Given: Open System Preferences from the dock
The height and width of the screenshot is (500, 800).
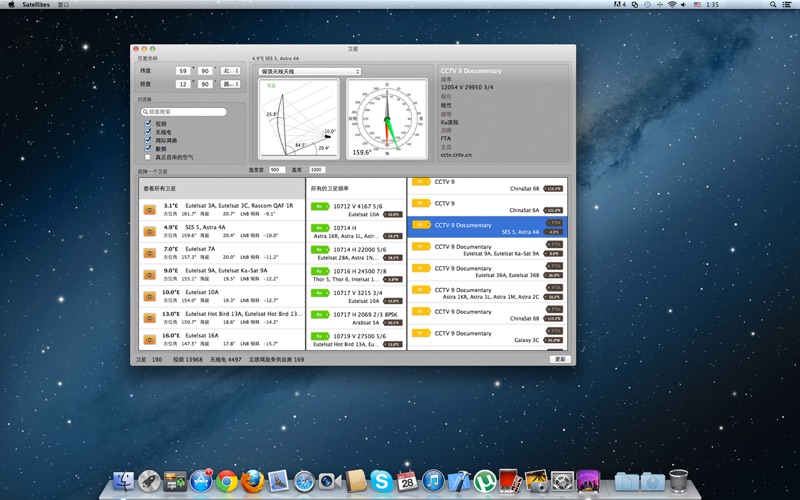Looking at the screenshot, I should (562, 481).
